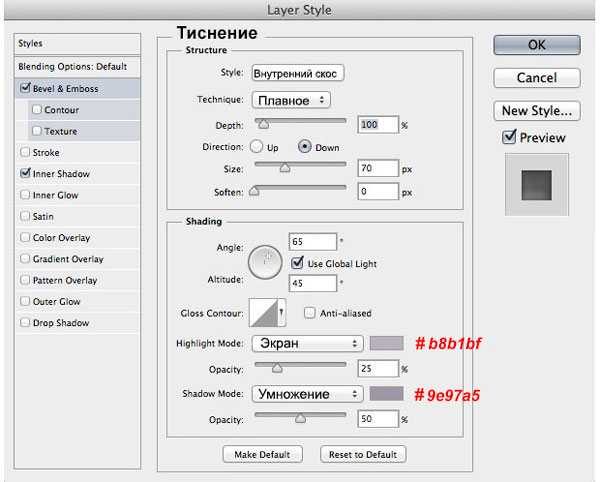The width and height of the screenshot is (600, 482).
Task: Toggle the Preview checkbox
Action: 509,137
